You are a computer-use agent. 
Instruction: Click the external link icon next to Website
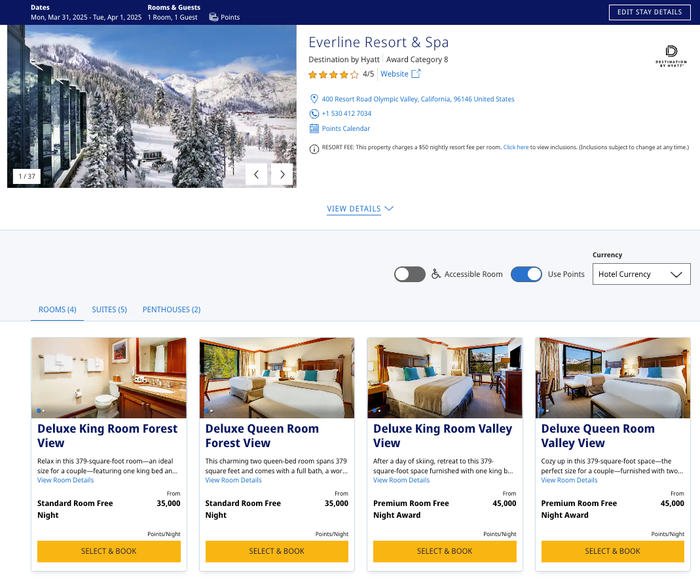[x=416, y=74]
